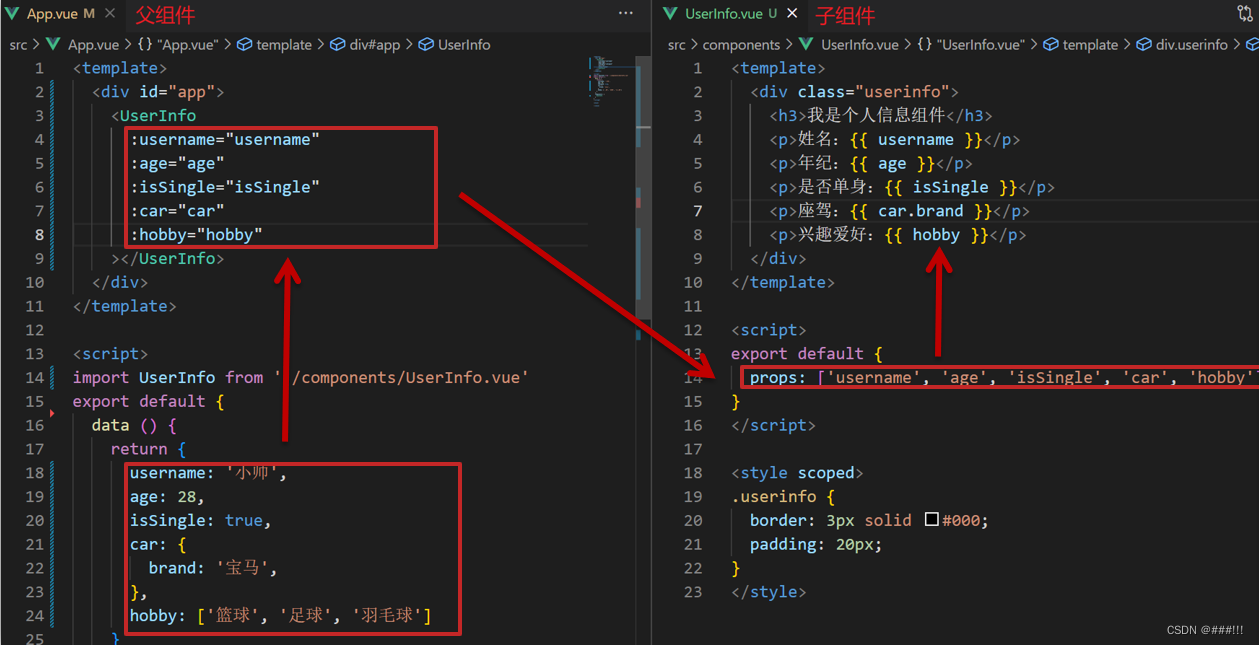Select the UserInfo breadcrumb item
This screenshot has height=645, width=1259.
463,44
